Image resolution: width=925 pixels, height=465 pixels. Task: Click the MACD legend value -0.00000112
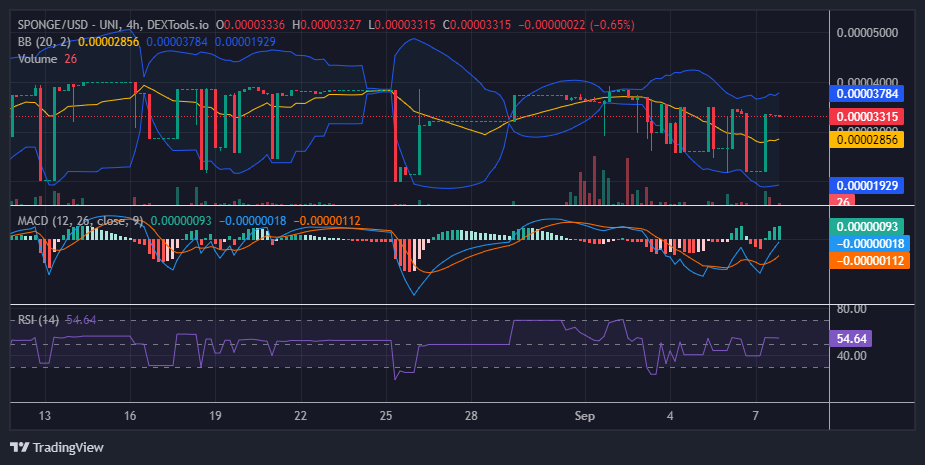click(x=327, y=221)
